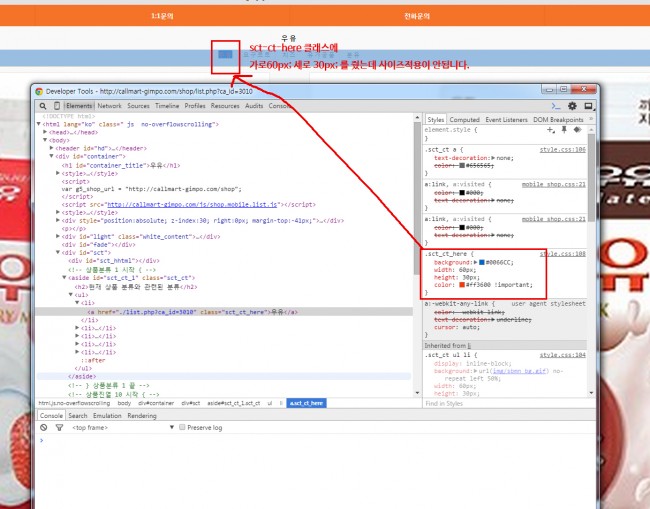Open the Audits panel

[254, 106]
